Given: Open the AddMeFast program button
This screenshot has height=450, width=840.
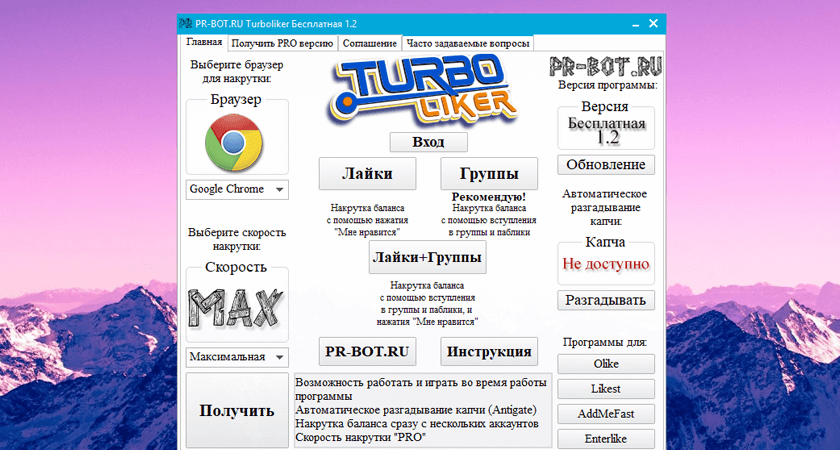Looking at the screenshot, I should pos(606,414).
